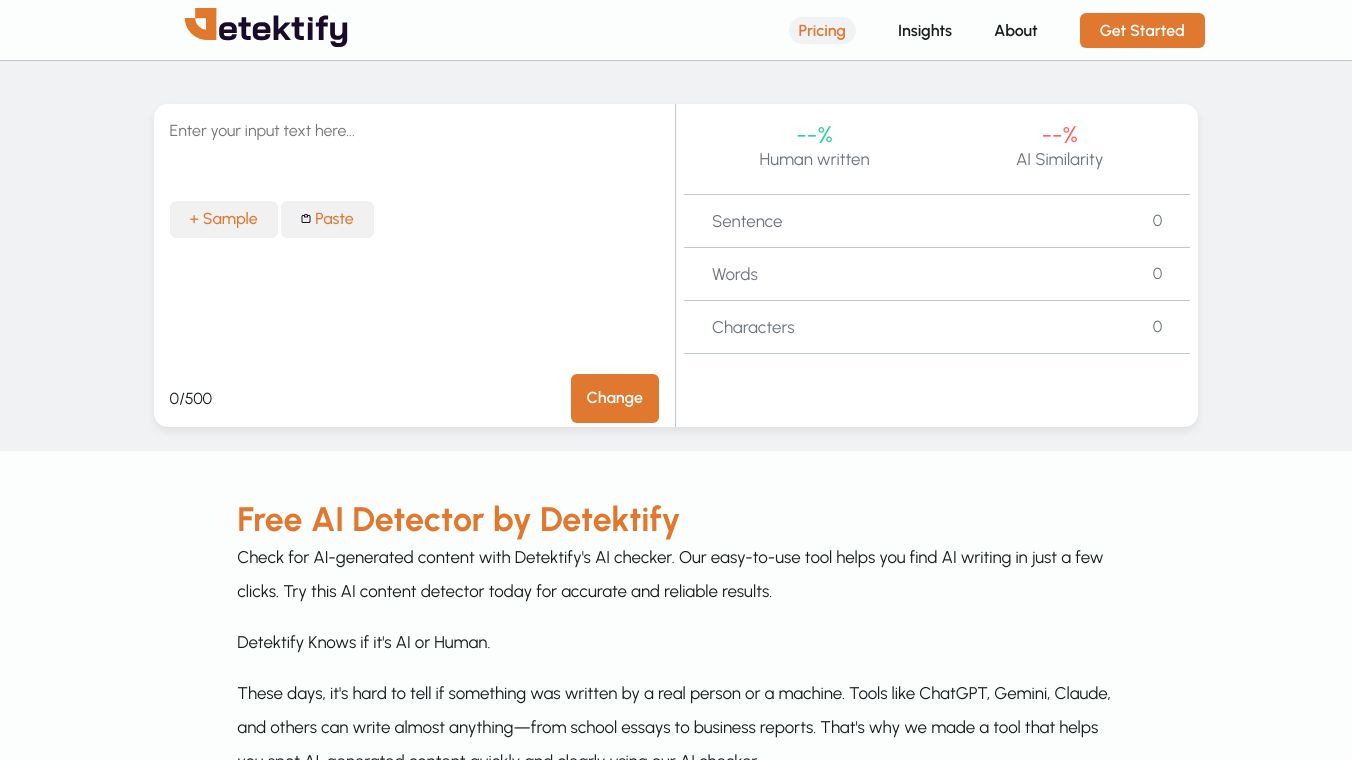
Task: Open the About page link
Action: coord(1015,31)
